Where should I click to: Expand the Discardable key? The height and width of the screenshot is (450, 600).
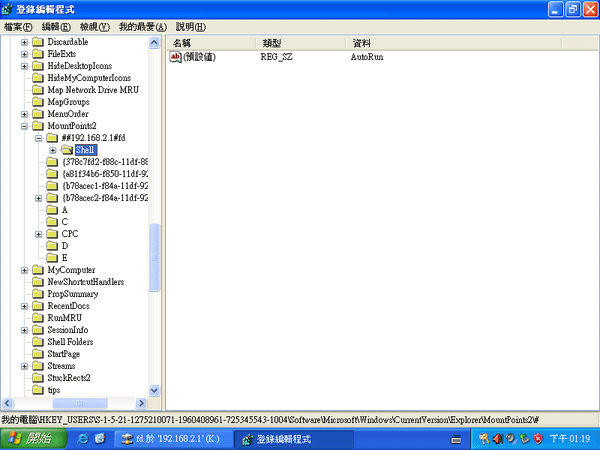(24, 42)
